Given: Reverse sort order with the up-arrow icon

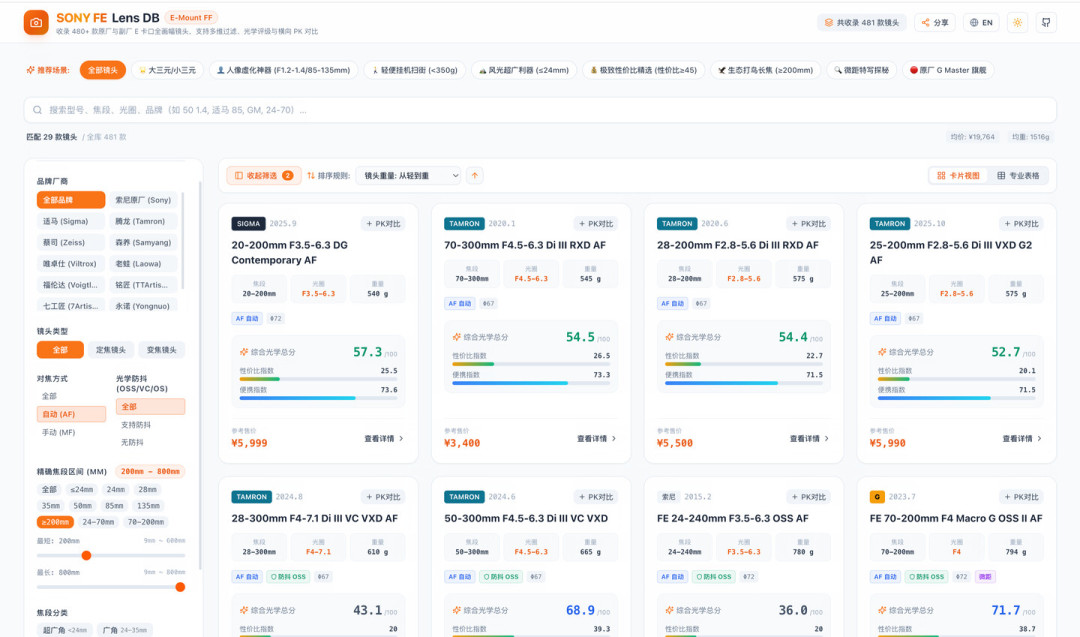Looking at the screenshot, I should pyautogui.click(x=475, y=176).
